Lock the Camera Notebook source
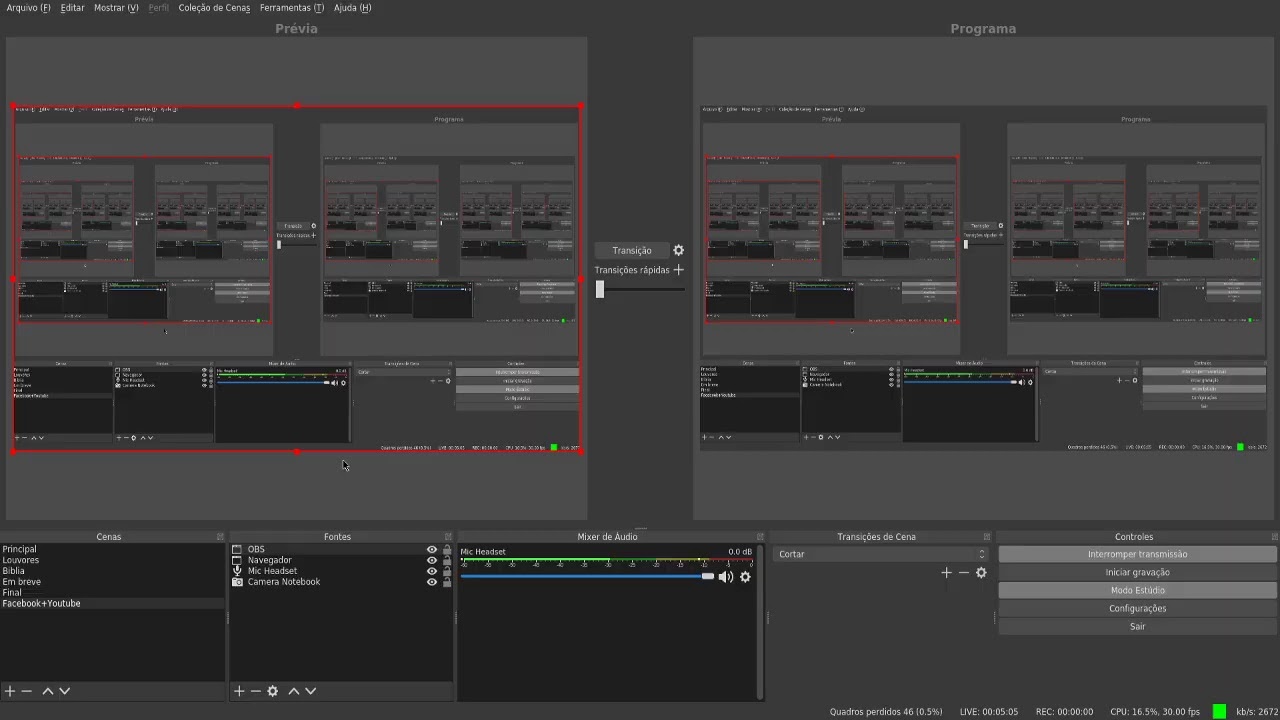Image resolution: width=1280 pixels, height=720 pixels. point(447,582)
